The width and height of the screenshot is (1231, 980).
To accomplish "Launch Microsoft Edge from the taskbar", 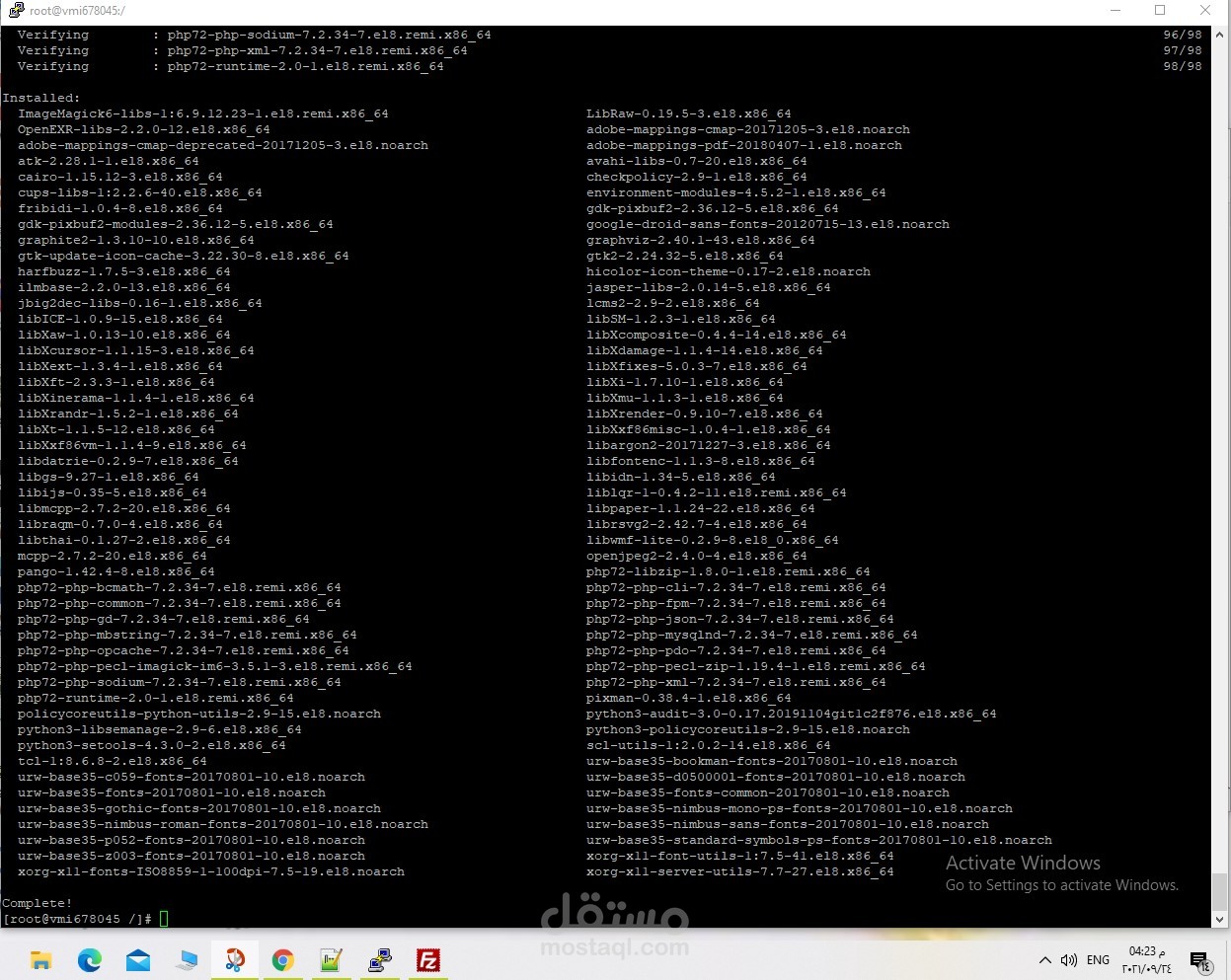I will point(90,960).
